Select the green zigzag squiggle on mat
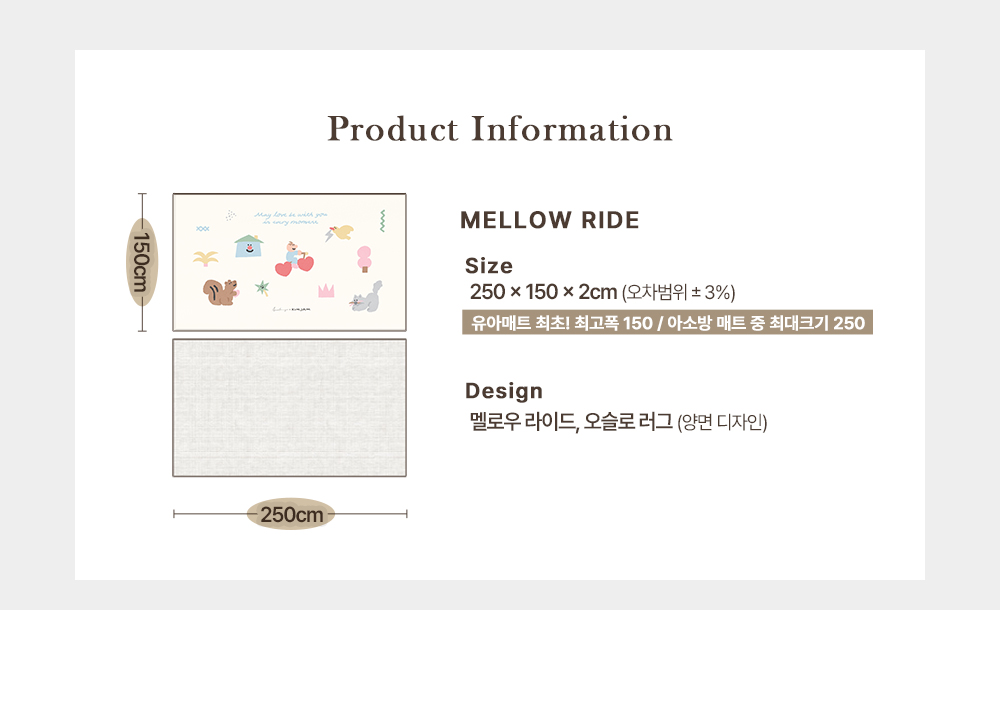 (x=383, y=221)
